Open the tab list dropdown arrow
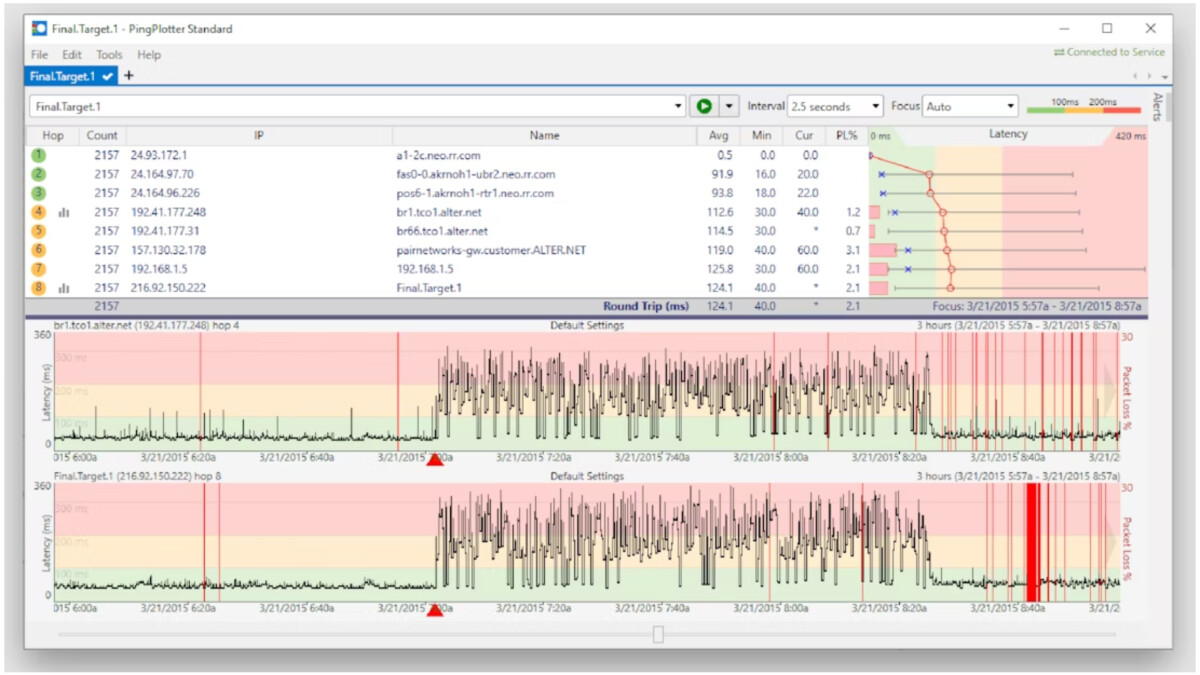The height and width of the screenshot is (675, 1200). [1165, 76]
